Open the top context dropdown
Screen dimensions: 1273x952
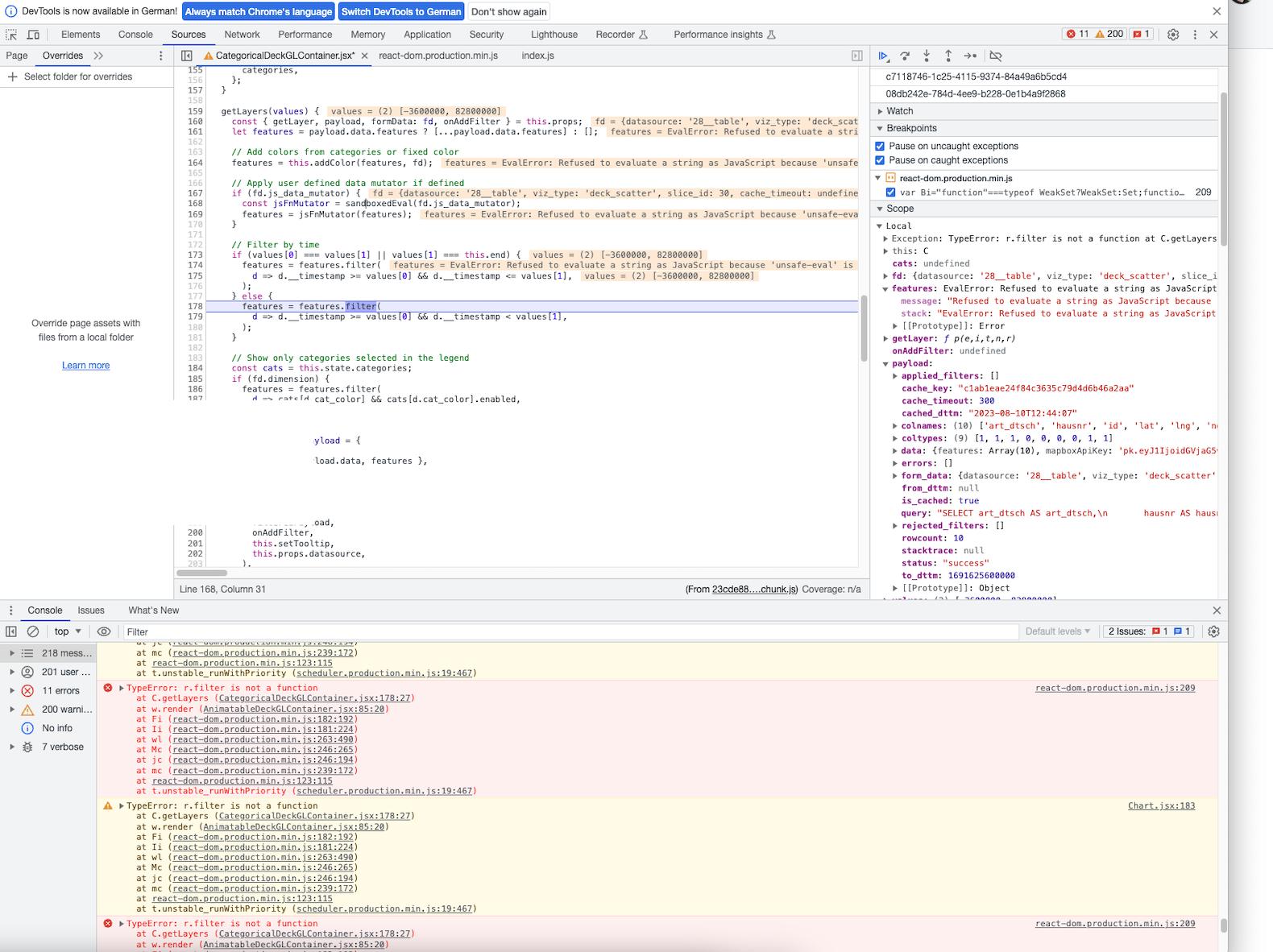pos(68,631)
